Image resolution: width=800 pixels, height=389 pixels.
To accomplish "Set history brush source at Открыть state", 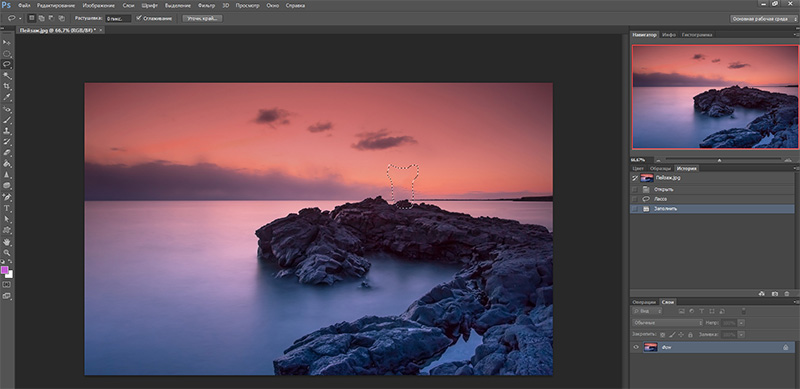I will click(x=635, y=189).
